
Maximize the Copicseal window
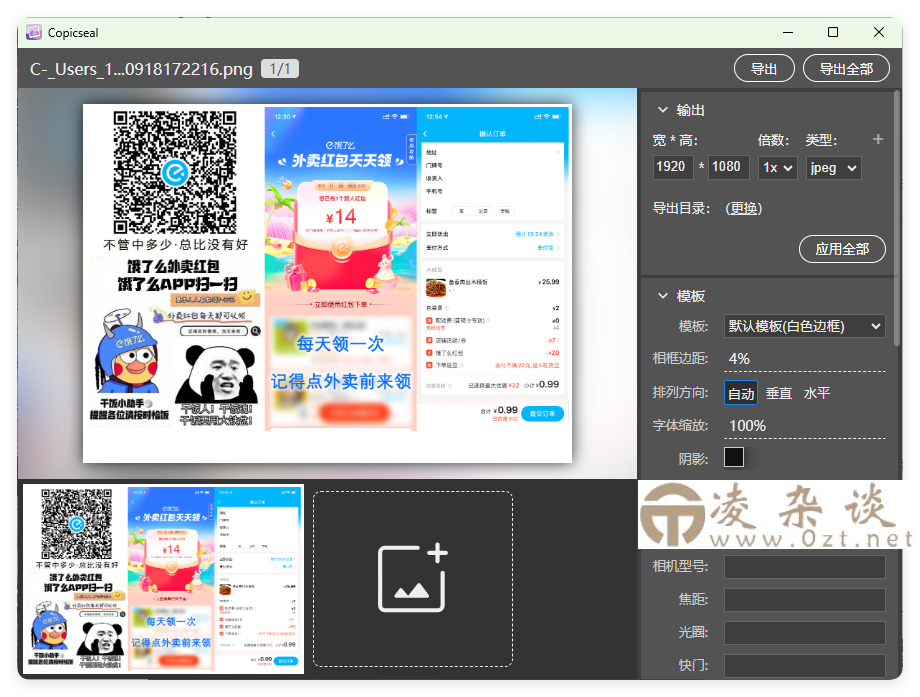pyautogui.click(x=833, y=32)
